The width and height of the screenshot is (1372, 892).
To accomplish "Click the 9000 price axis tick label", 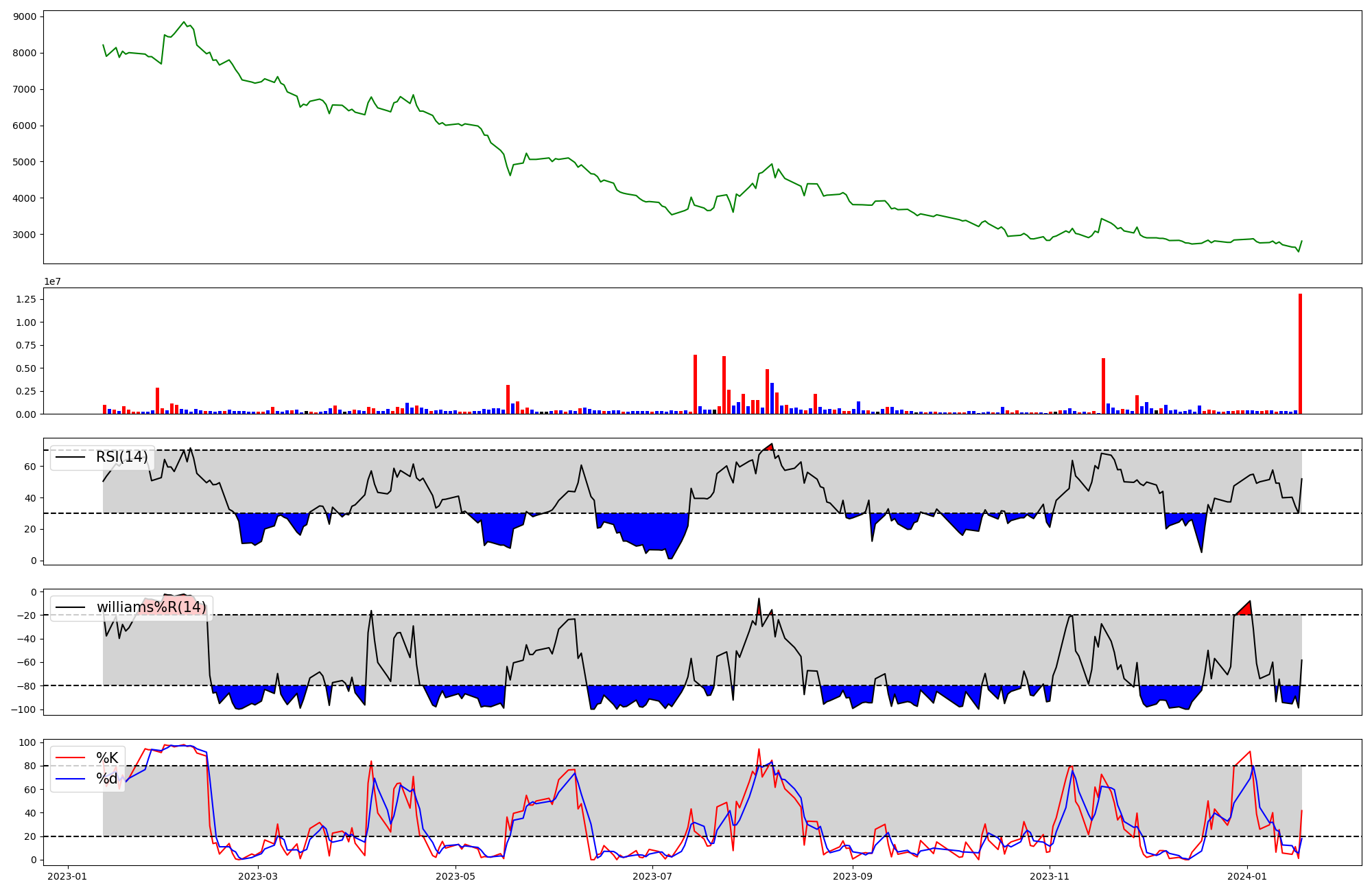I will click(25, 16).
